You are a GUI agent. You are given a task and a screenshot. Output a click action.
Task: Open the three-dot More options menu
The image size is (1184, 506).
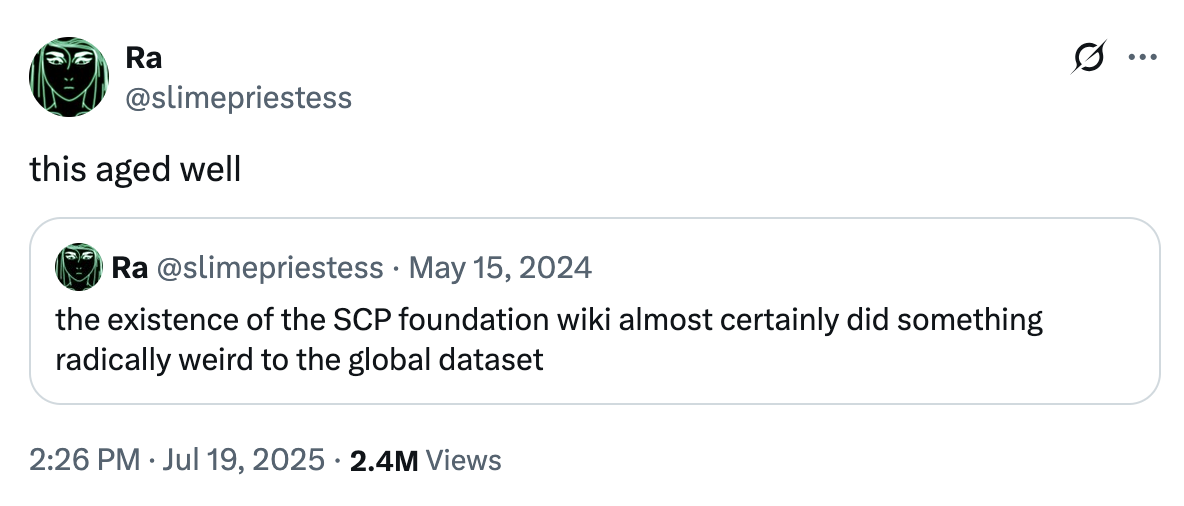(1140, 58)
